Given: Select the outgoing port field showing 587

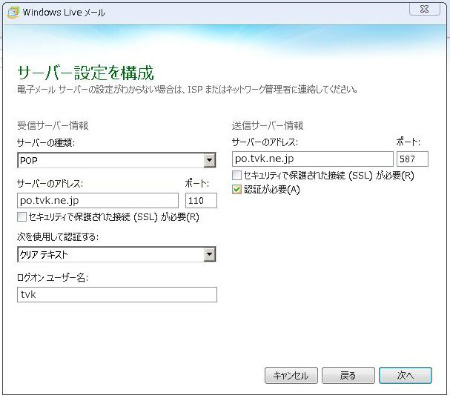Looking at the screenshot, I should pyautogui.click(x=412, y=159).
